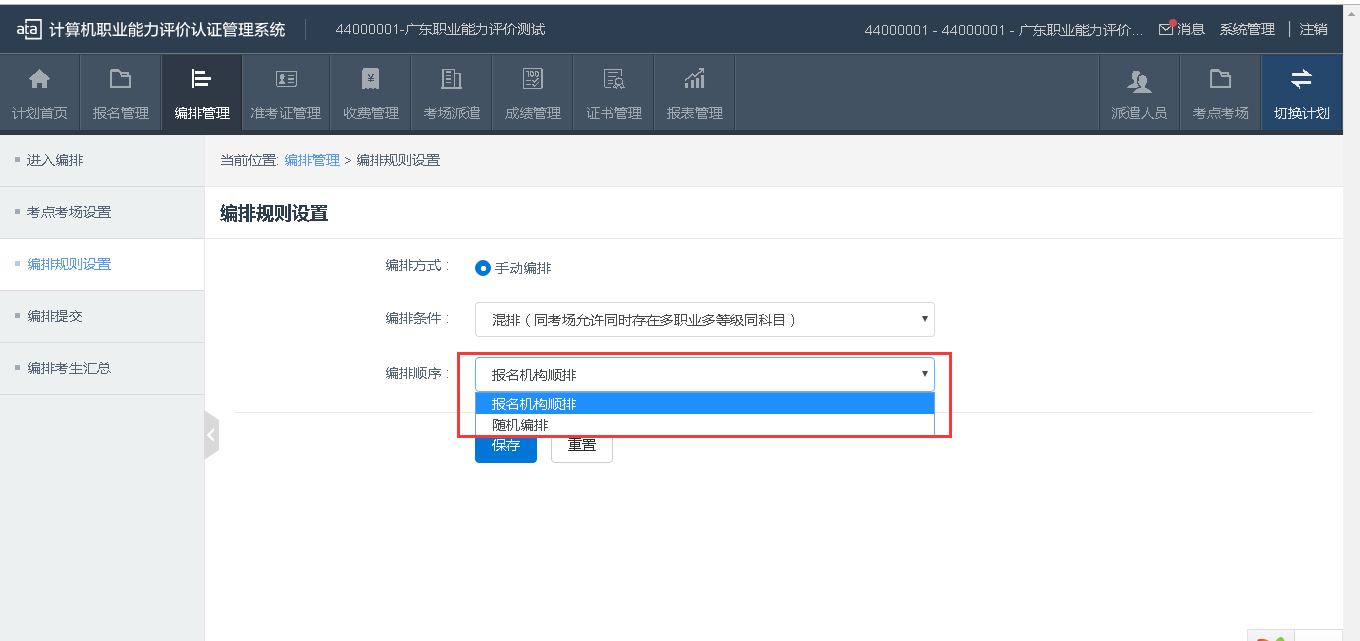The height and width of the screenshot is (641, 1360).
Task: Click 注销 to log out
Action: point(1314,29)
